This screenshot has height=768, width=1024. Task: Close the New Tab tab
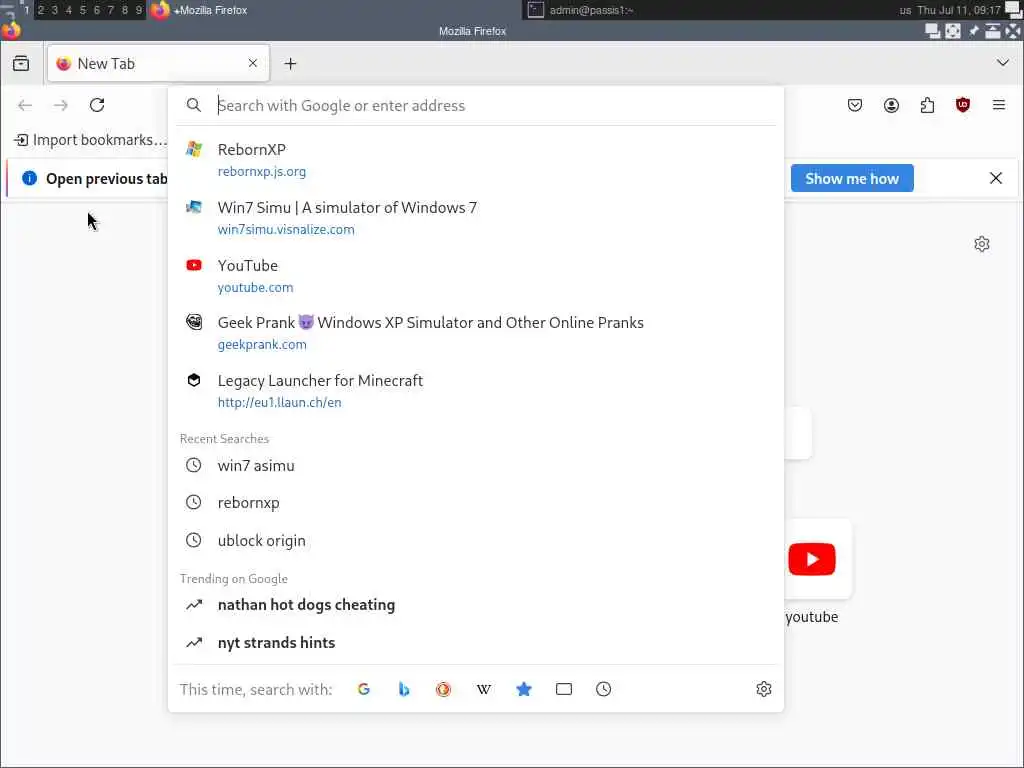[x=253, y=63]
